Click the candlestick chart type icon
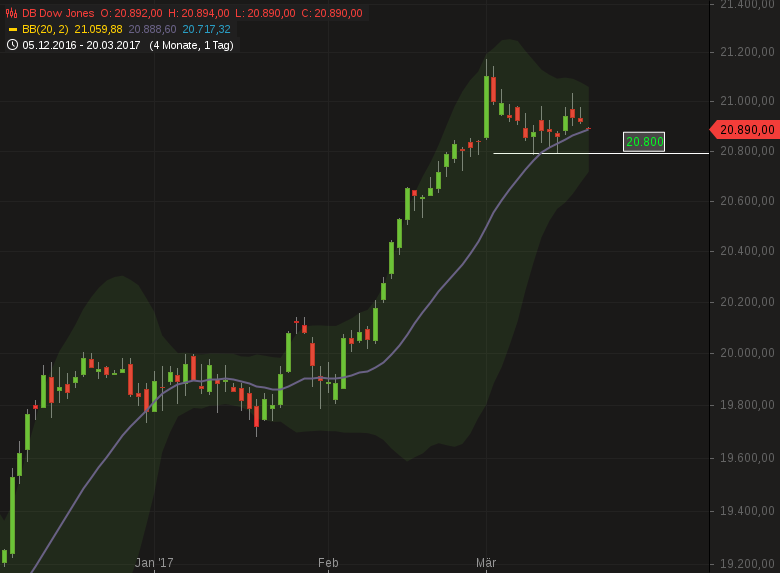This screenshot has height=573, width=780. [11, 13]
